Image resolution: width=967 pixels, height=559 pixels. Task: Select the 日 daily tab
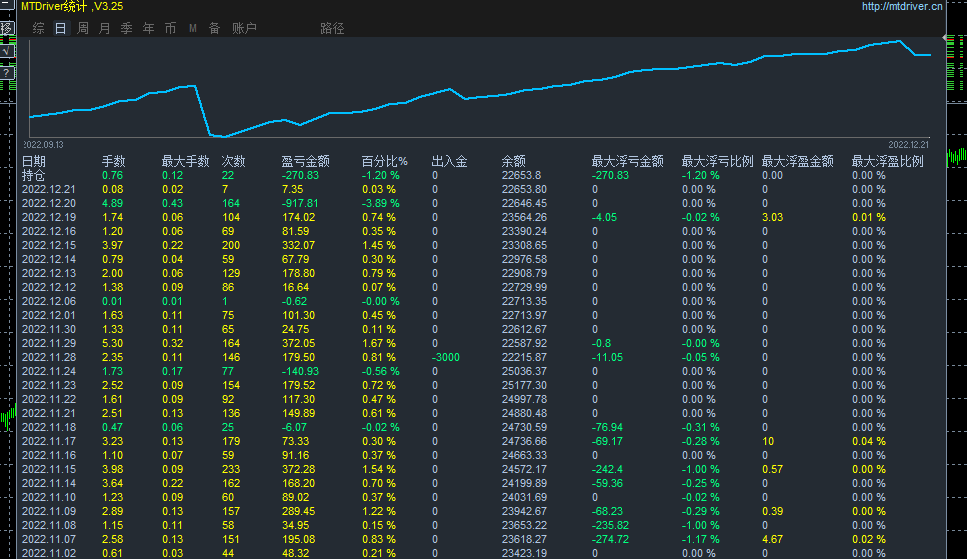(60, 28)
